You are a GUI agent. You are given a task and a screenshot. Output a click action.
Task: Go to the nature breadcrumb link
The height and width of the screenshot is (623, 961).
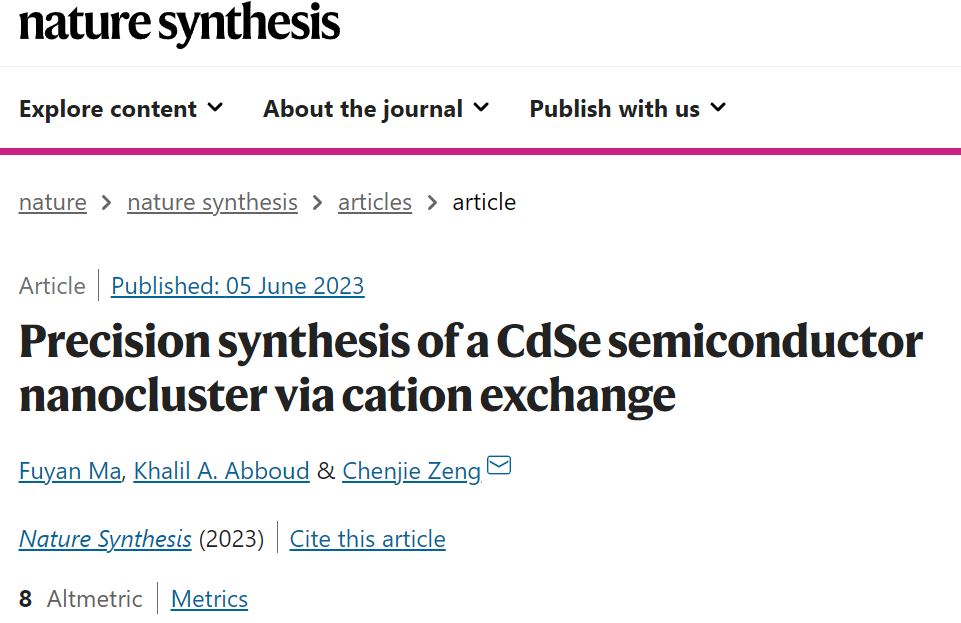point(53,202)
